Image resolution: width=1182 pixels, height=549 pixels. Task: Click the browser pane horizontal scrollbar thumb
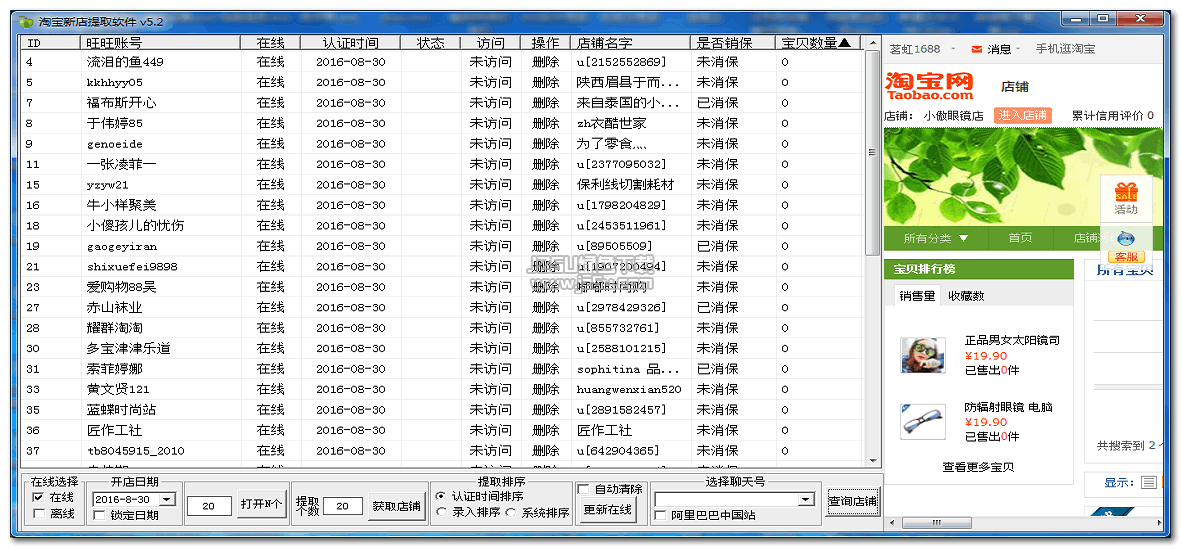coord(937,523)
